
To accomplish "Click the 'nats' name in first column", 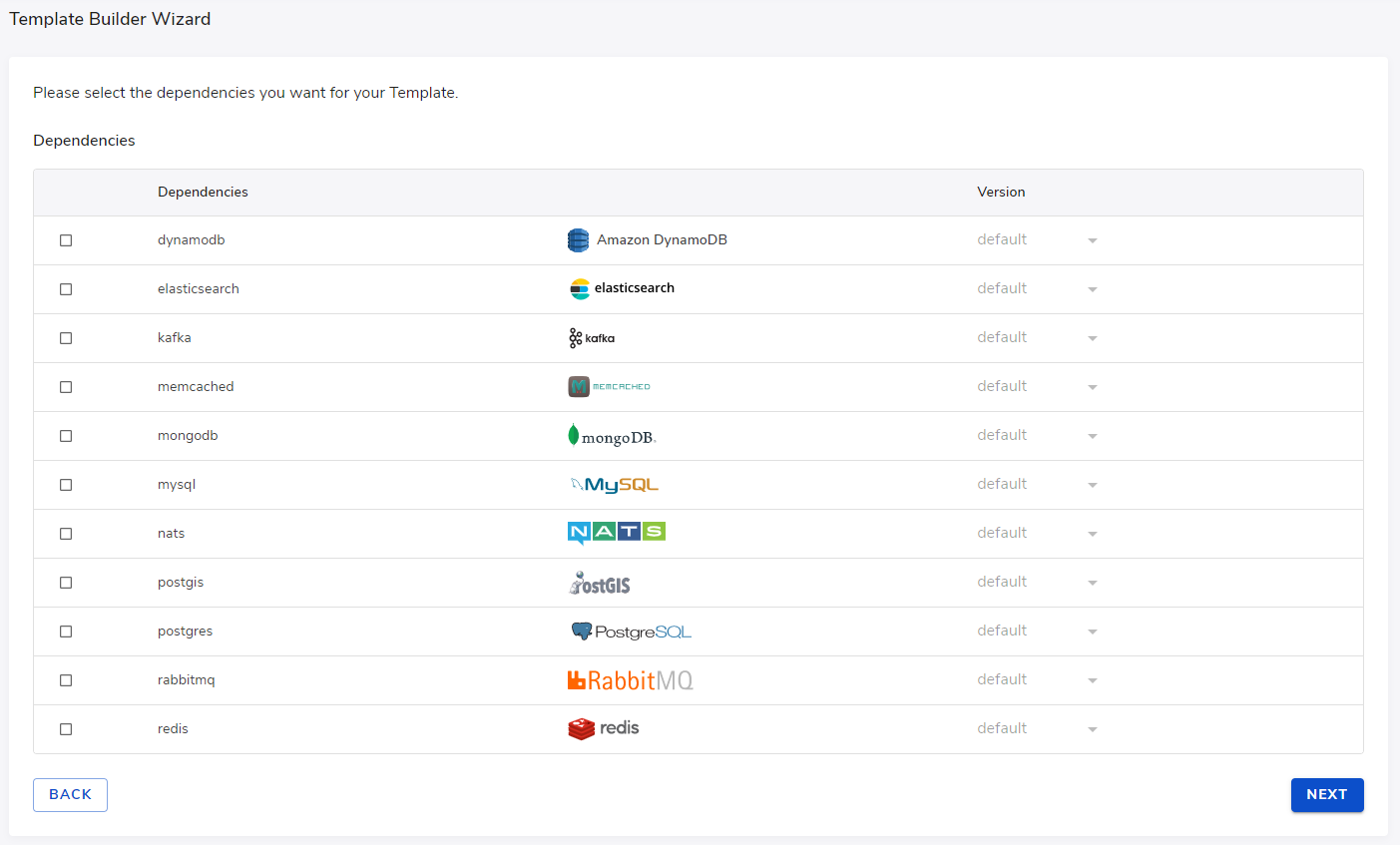I will [x=172, y=534].
